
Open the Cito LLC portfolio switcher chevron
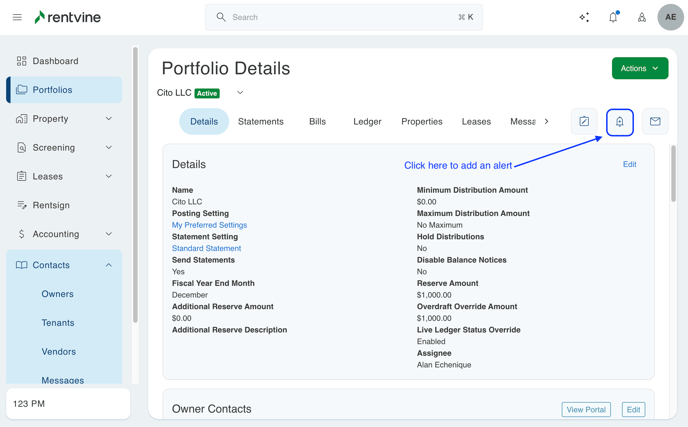(240, 93)
